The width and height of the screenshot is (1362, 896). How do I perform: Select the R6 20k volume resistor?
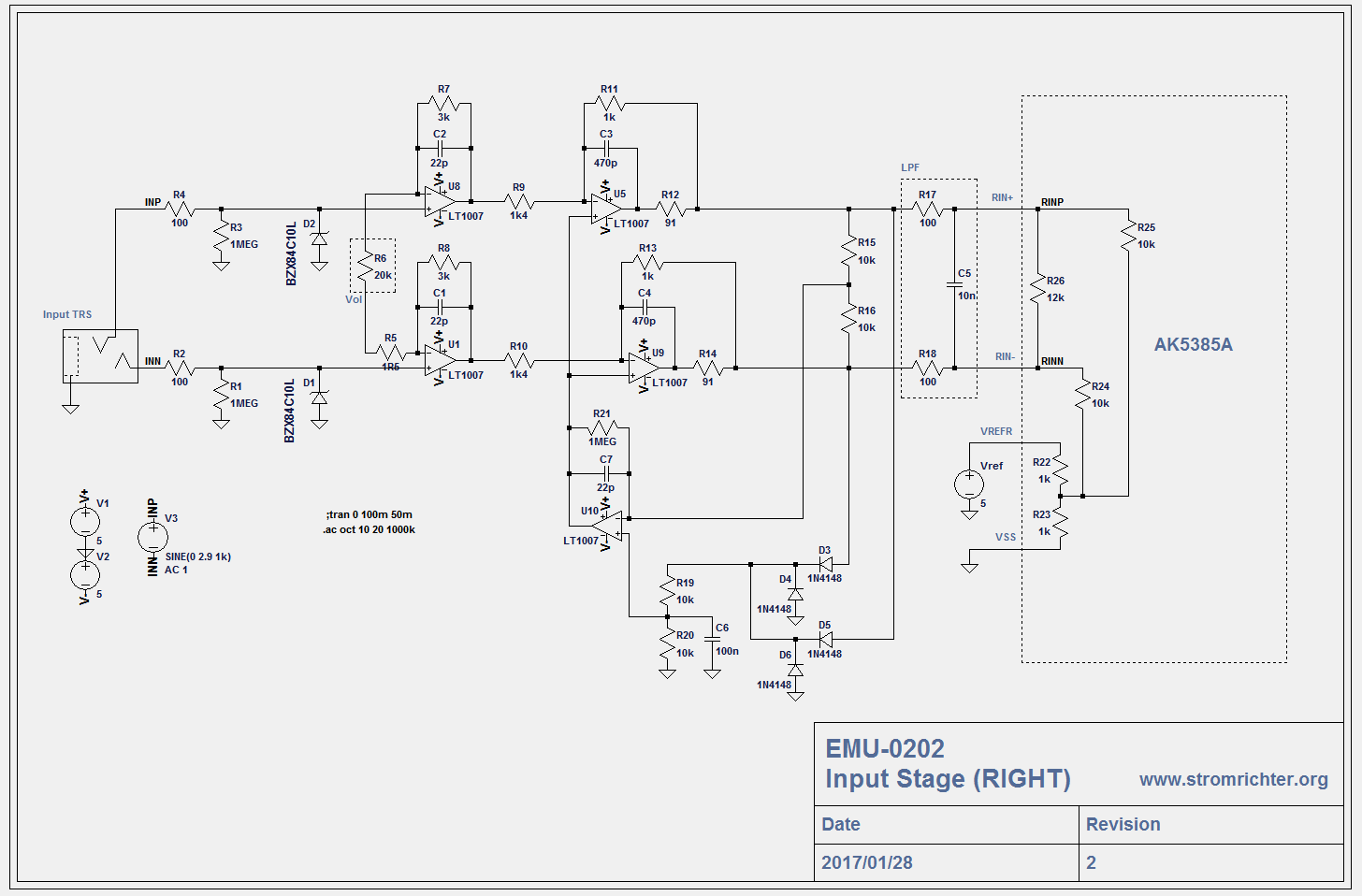[366, 268]
